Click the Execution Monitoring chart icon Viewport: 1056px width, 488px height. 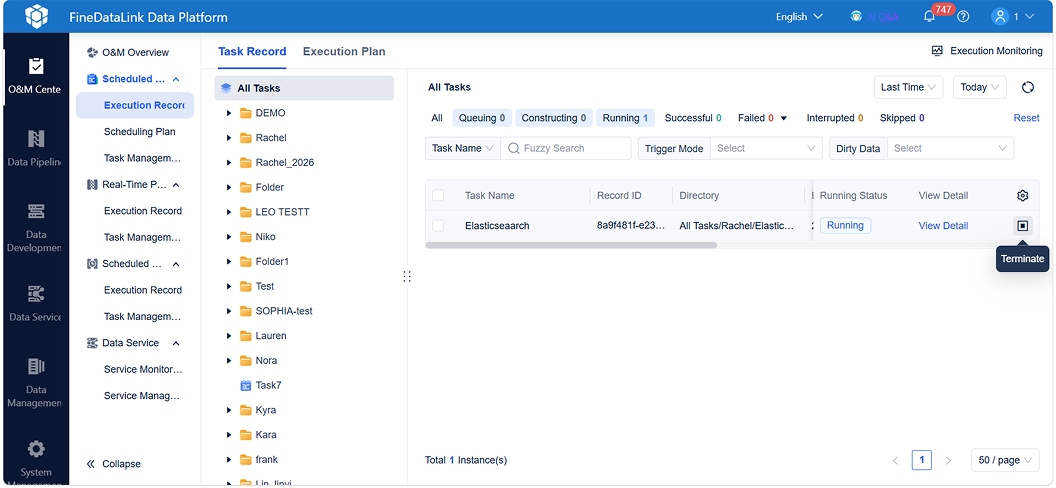(x=937, y=50)
